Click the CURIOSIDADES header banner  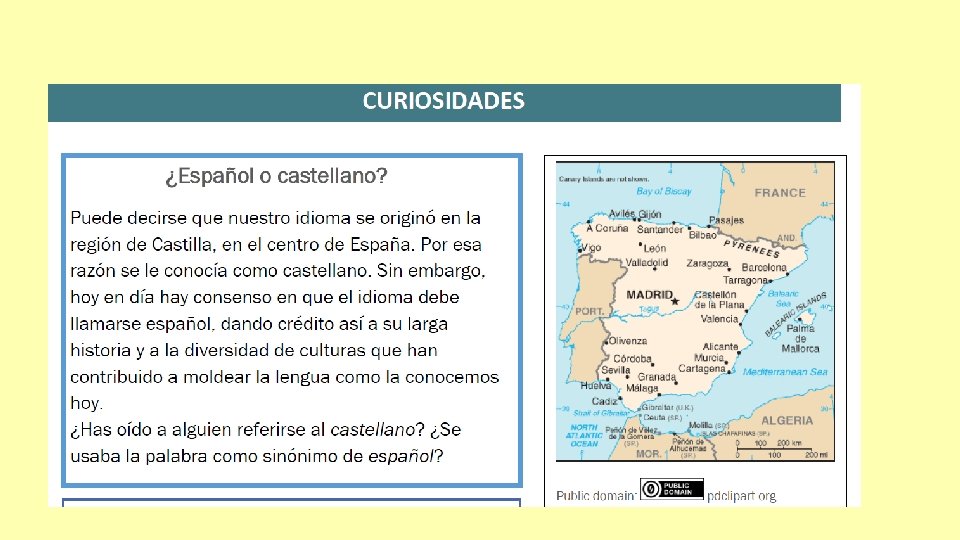point(444,102)
